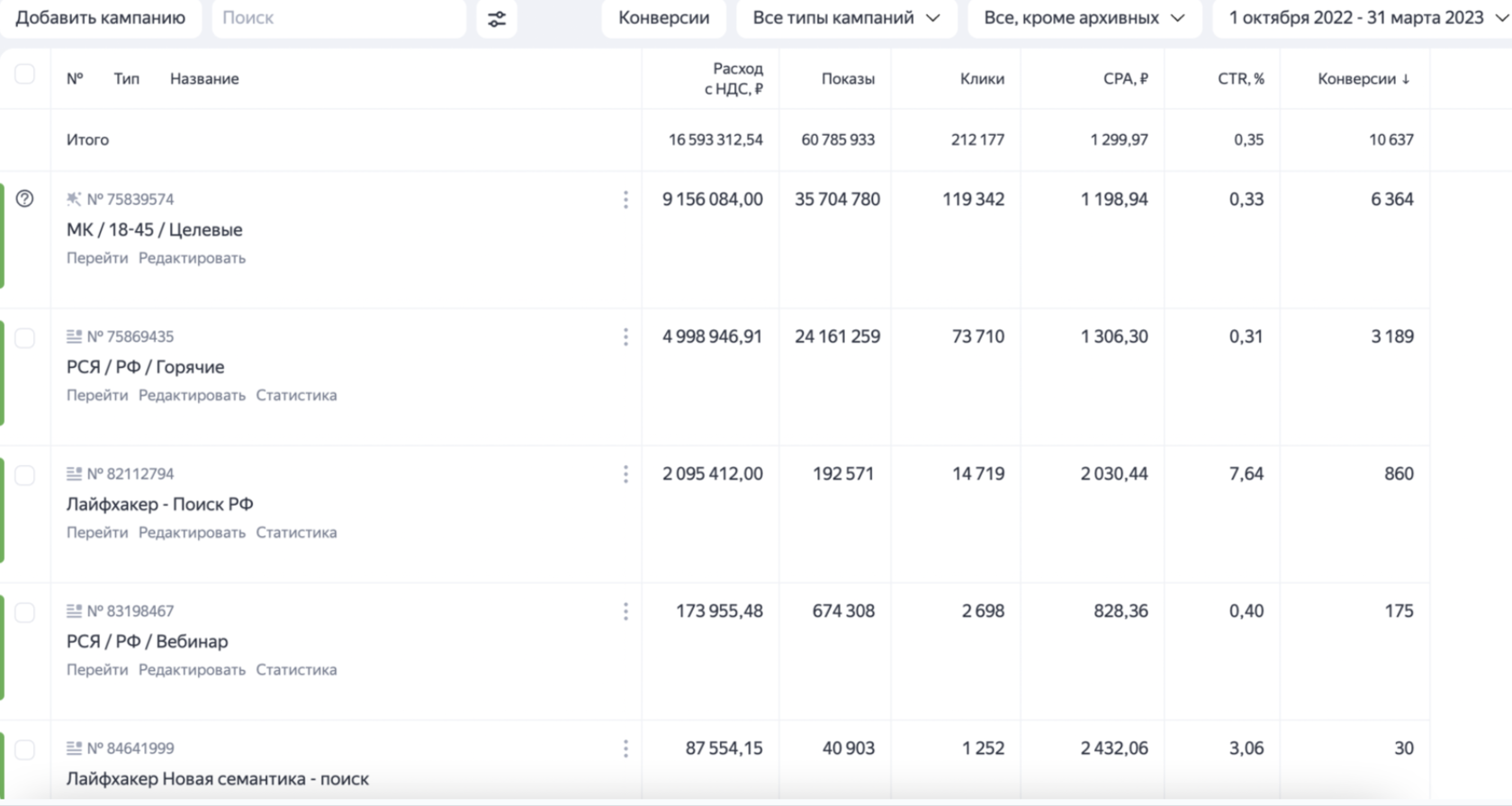Open three-dot menu for РСЯ / РФ / Горячие
This screenshot has width=1512, height=806.
coord(625,337)
